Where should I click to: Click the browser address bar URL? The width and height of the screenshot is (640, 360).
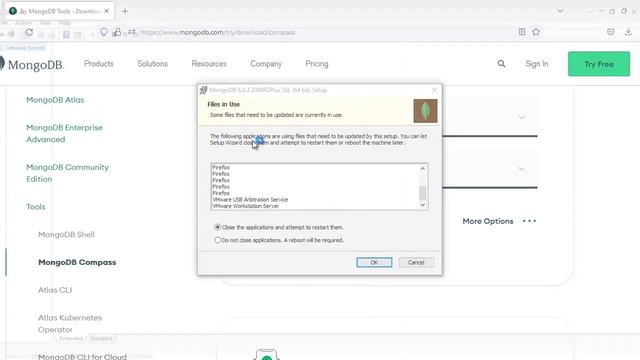[x=218, y=32]
